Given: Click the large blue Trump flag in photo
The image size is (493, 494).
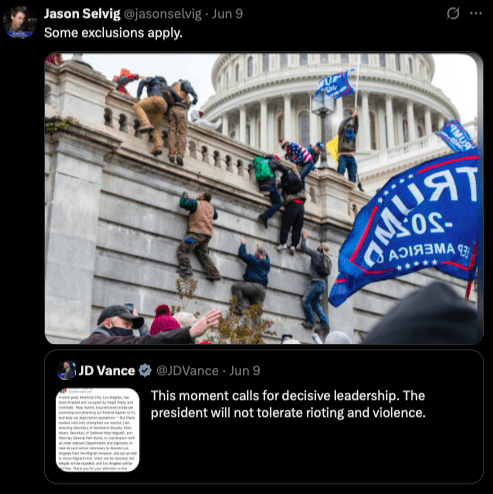Looking at the screenshot, I should tap(407, 227).
